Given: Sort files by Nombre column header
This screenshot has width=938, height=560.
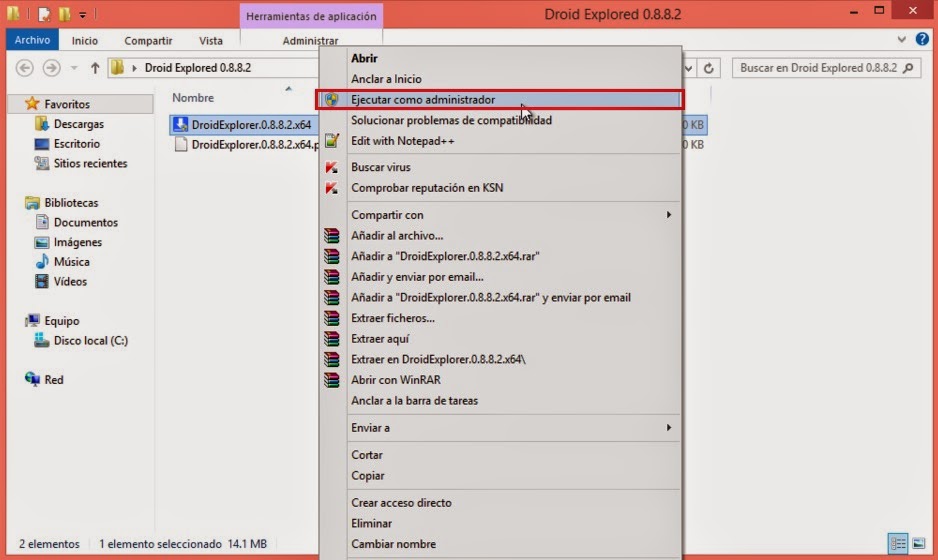Looking at the screenshot, I should (x=193, y=98).
